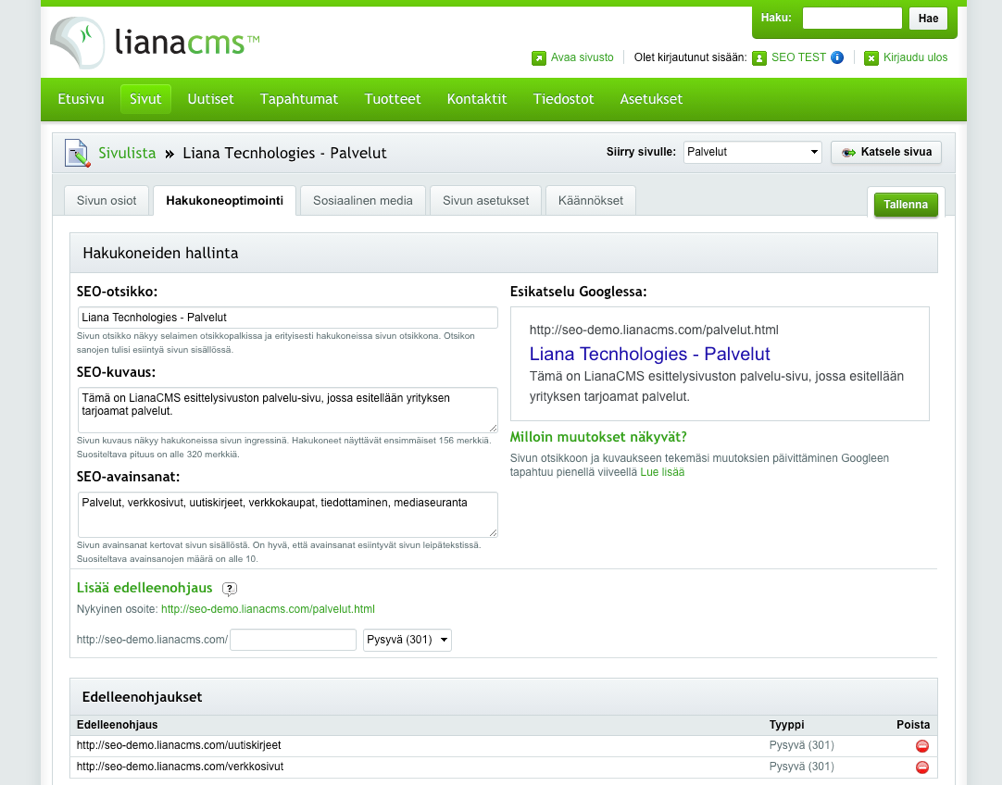Image resolution: width=1002 pixels, height=785 pixels.
Task: Click the Google preview title link
Action: coord(650,354)
